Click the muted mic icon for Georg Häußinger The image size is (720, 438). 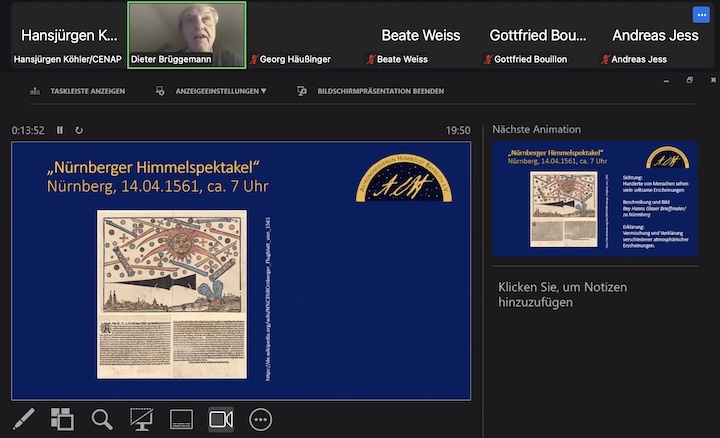pos(254,60)
